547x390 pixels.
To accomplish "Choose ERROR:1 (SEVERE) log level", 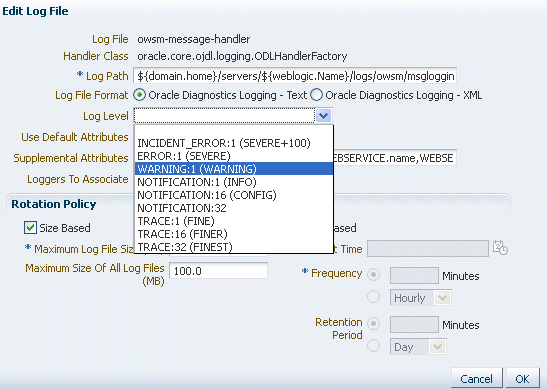I will [234, 156].
